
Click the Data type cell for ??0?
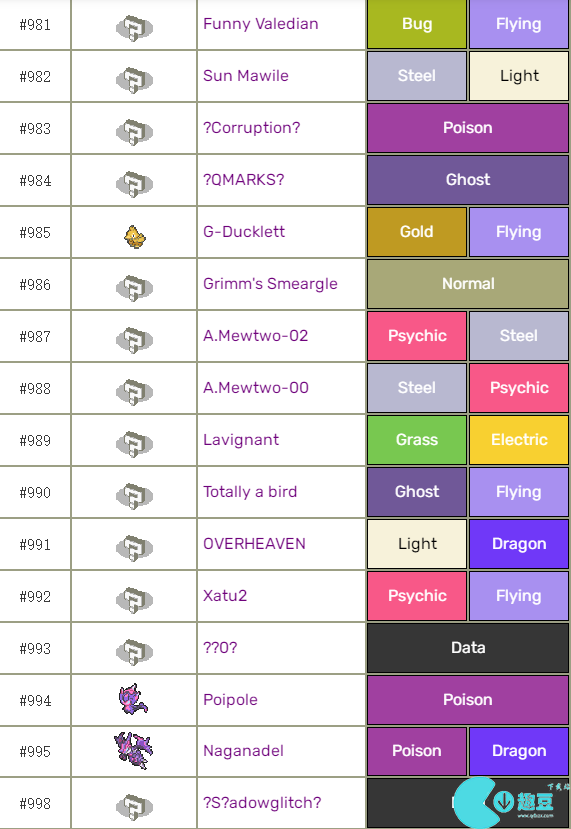tap(468, 648)
